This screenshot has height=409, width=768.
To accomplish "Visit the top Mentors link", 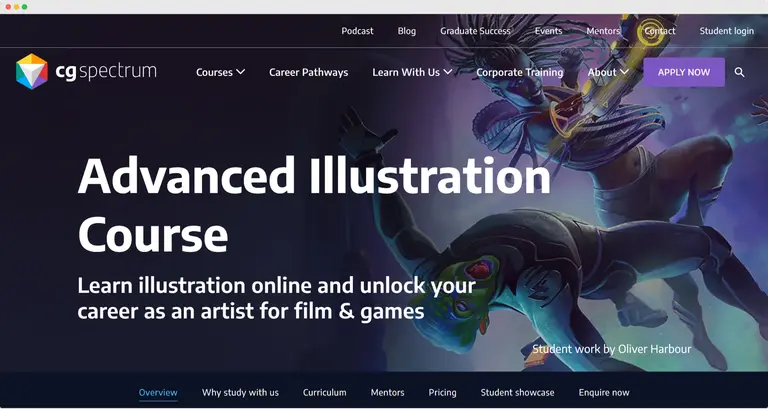I will [x=603, y=31].
